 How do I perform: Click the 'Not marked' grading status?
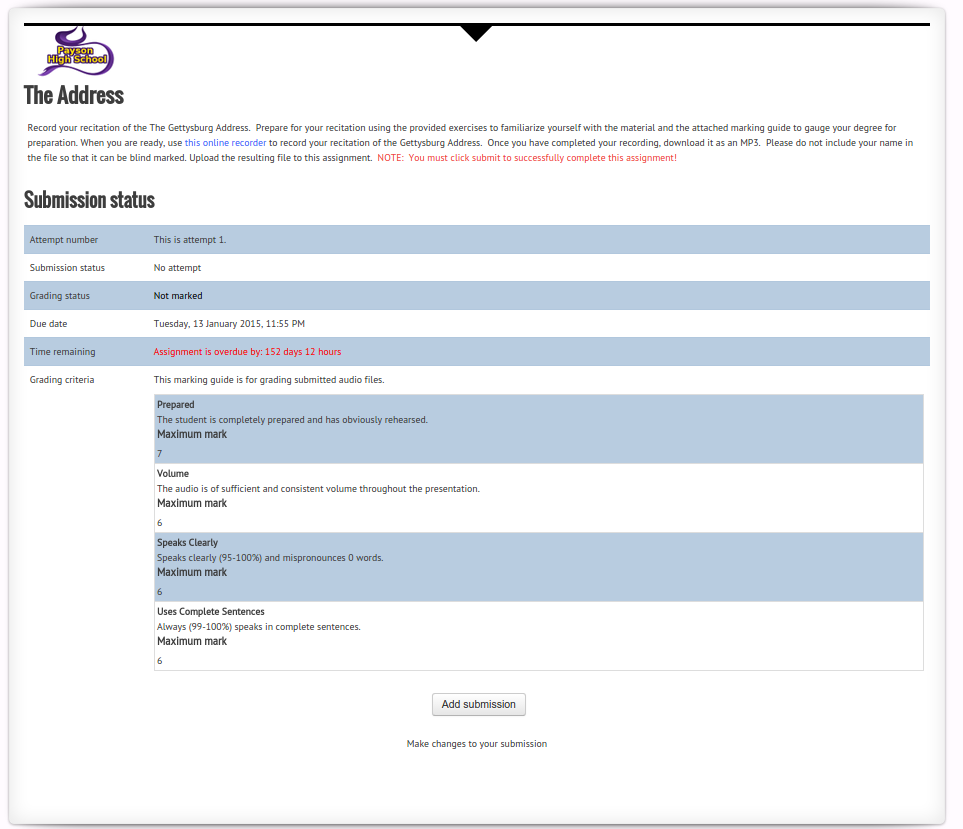click(x=178, y=295)
